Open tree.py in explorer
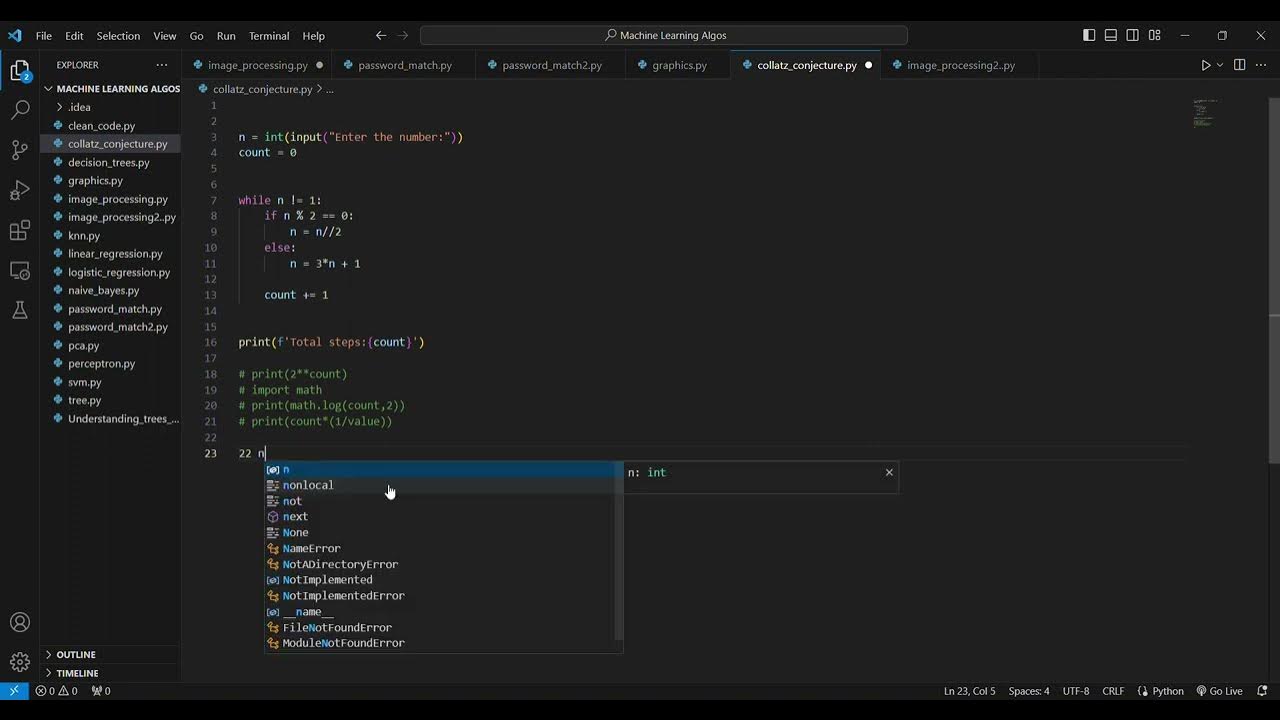The height and width of the screenshot is (720, 1280). [110, 400]
